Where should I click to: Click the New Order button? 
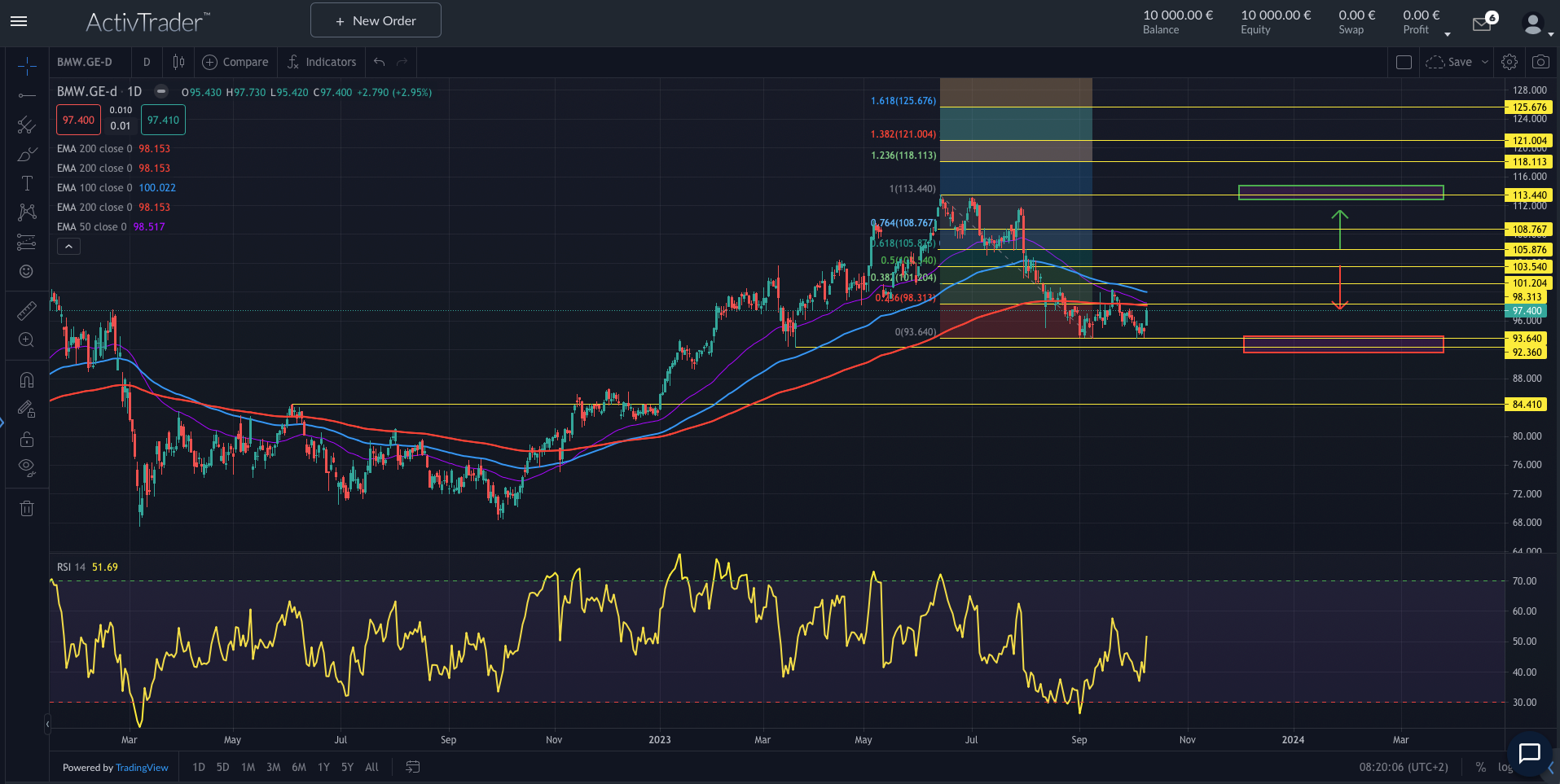[376, 20]
